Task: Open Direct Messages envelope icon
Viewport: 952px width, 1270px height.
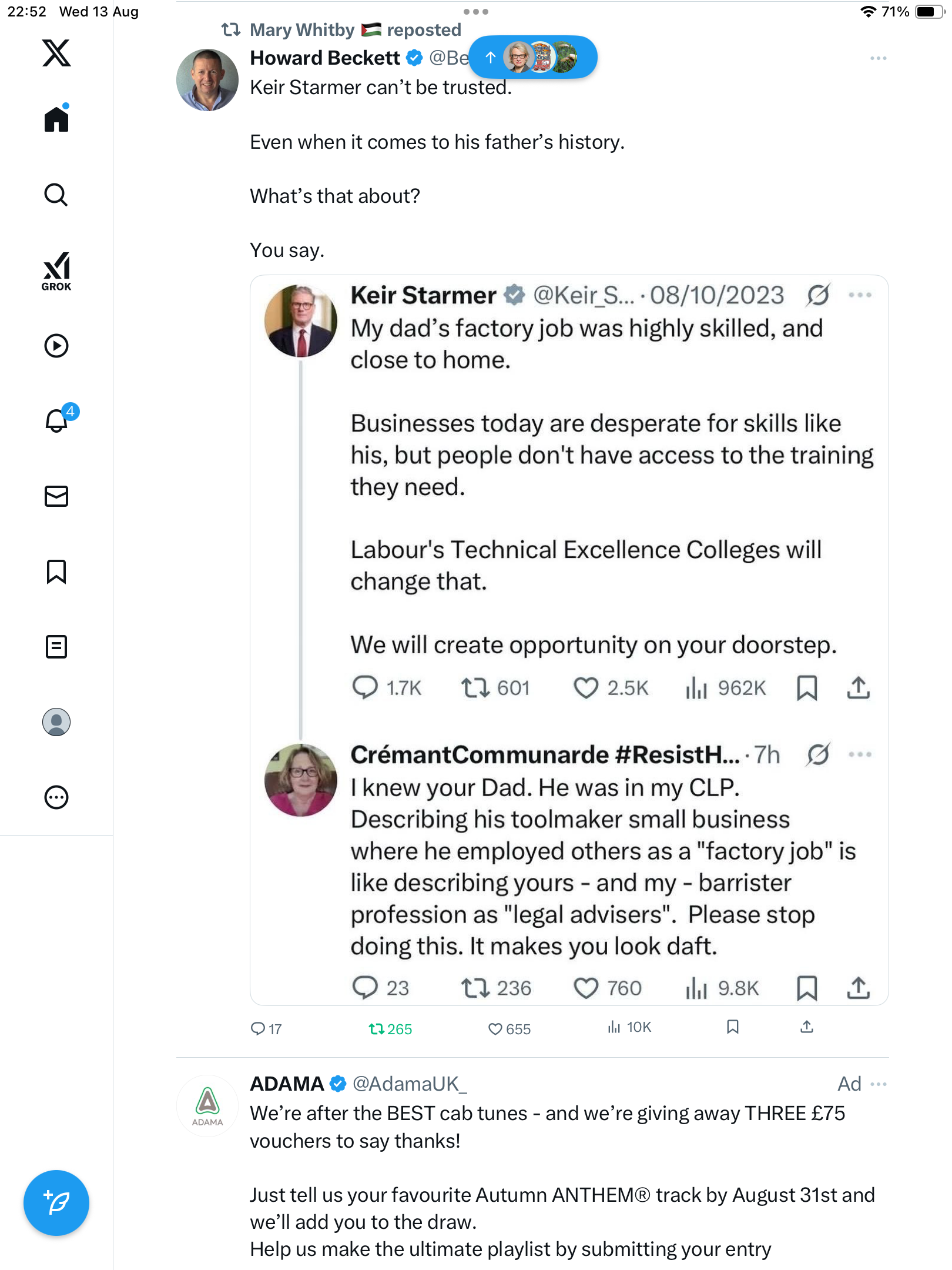Action: (x=56, y=496)
